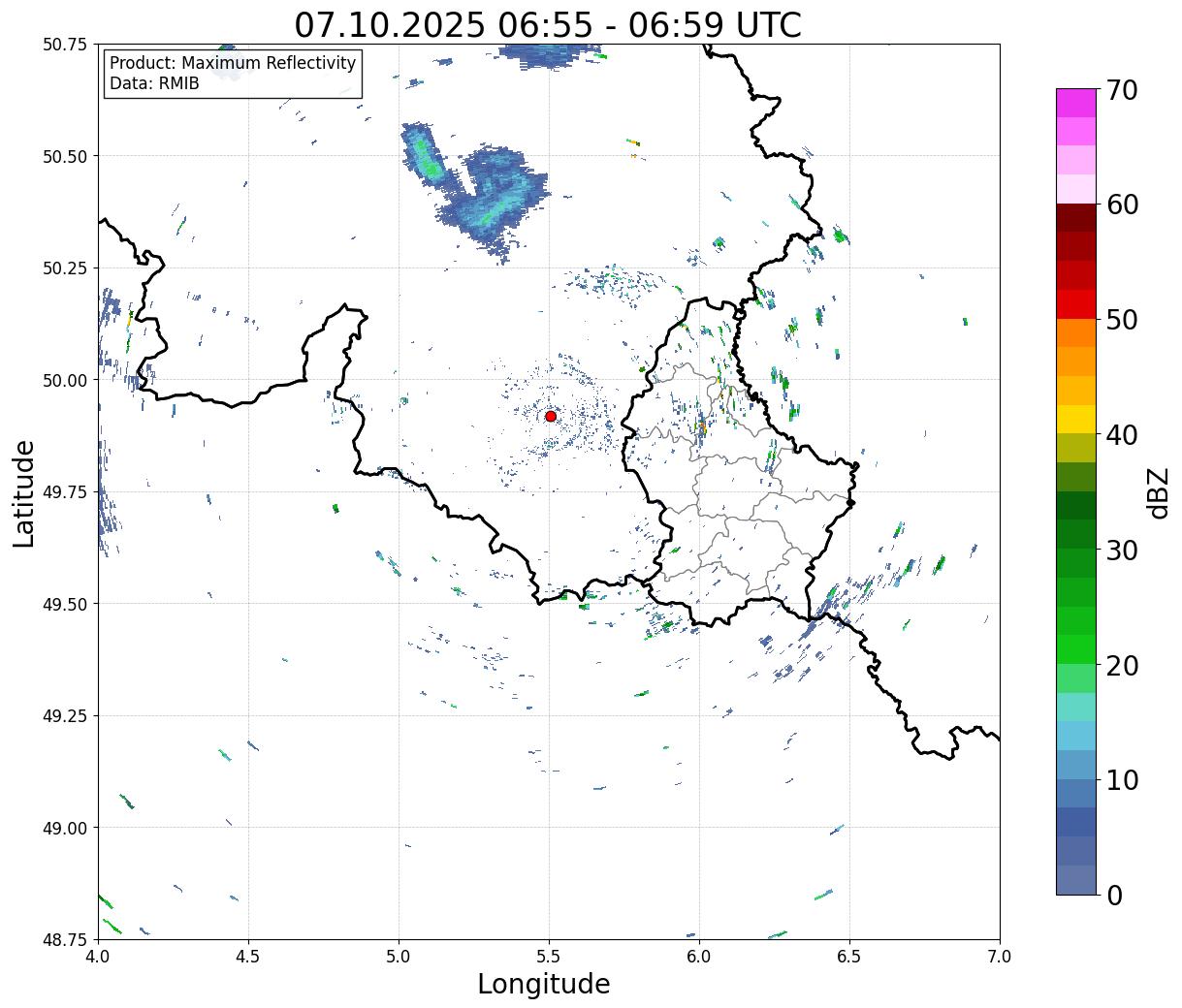
Task: Click longitude tick label 4.5
Action: click(x=248, y=956)
